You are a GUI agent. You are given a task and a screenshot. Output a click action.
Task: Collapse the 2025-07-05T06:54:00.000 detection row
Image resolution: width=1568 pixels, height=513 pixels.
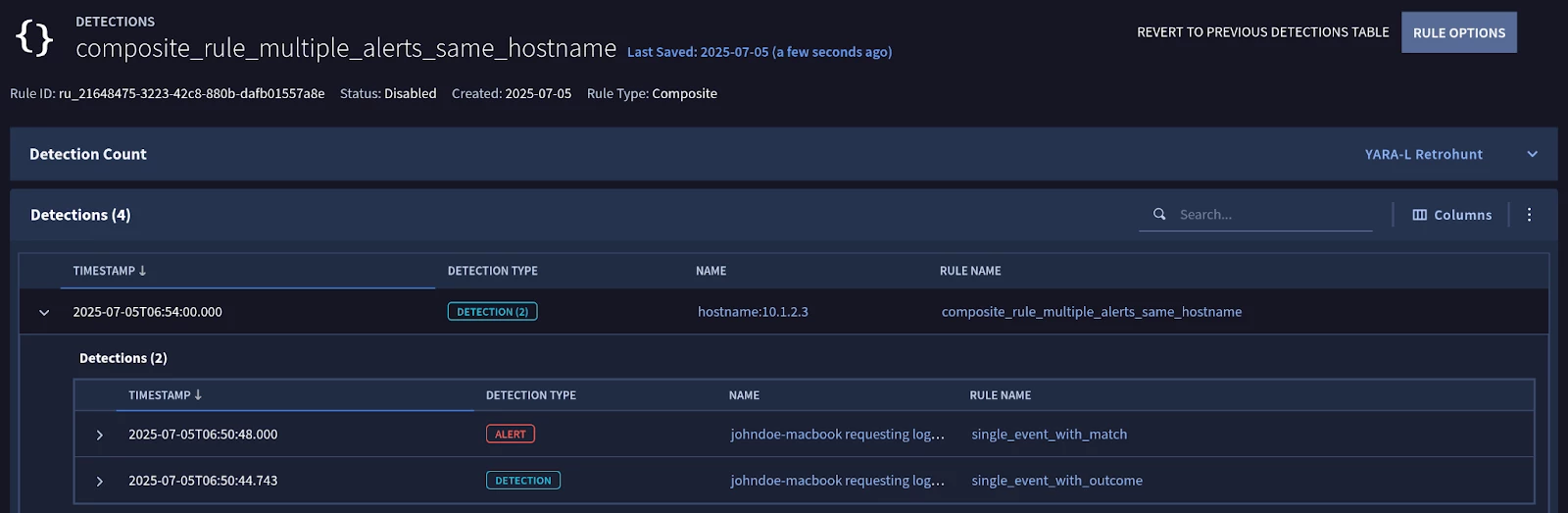[44, 312]
